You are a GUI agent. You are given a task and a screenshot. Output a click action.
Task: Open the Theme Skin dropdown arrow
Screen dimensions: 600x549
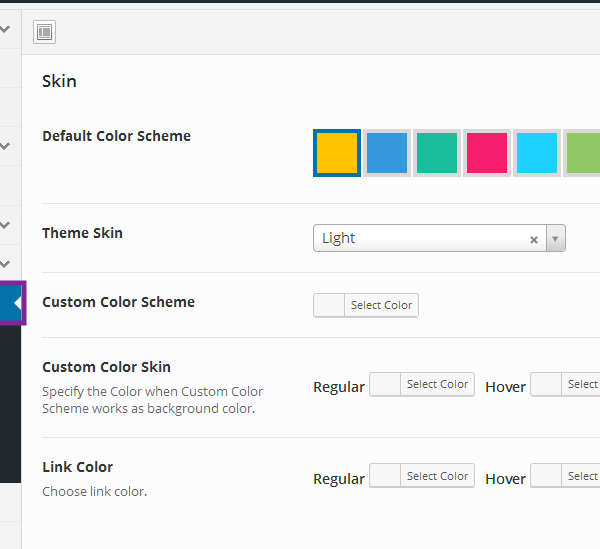[x=556, y=239]
